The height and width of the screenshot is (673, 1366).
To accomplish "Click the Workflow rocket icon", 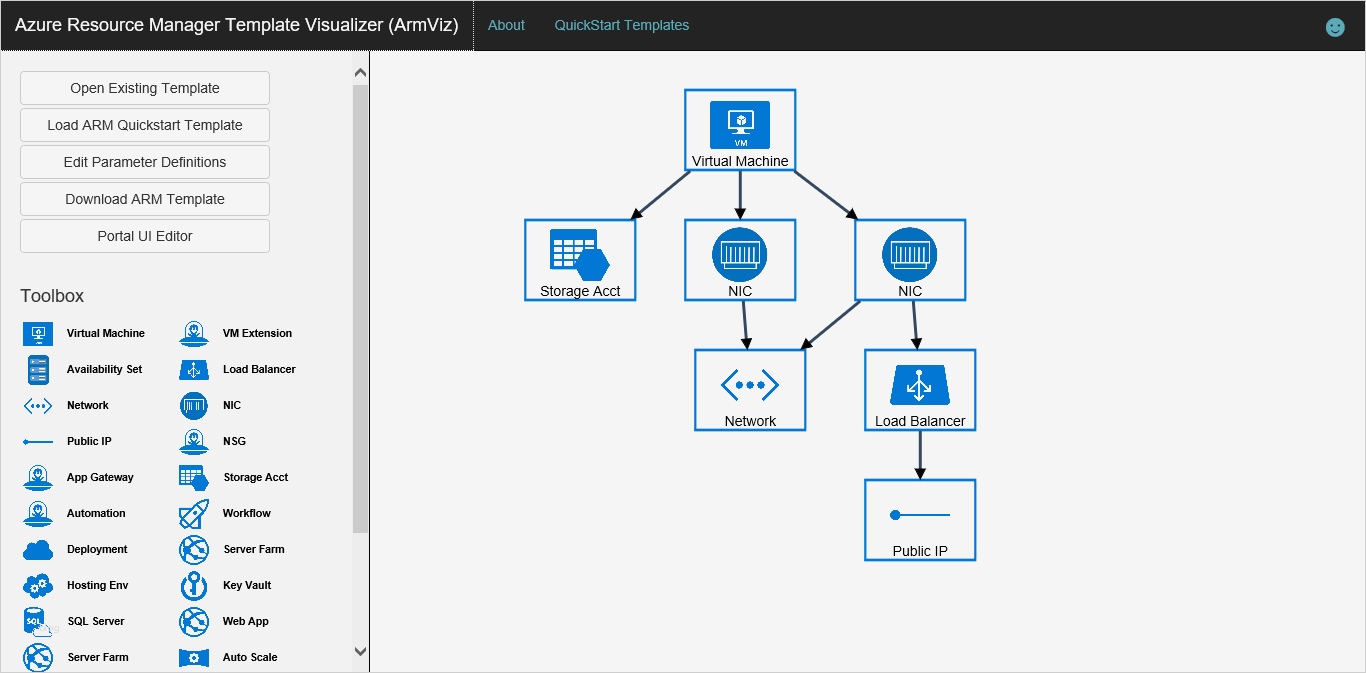I will pos(194,513).
